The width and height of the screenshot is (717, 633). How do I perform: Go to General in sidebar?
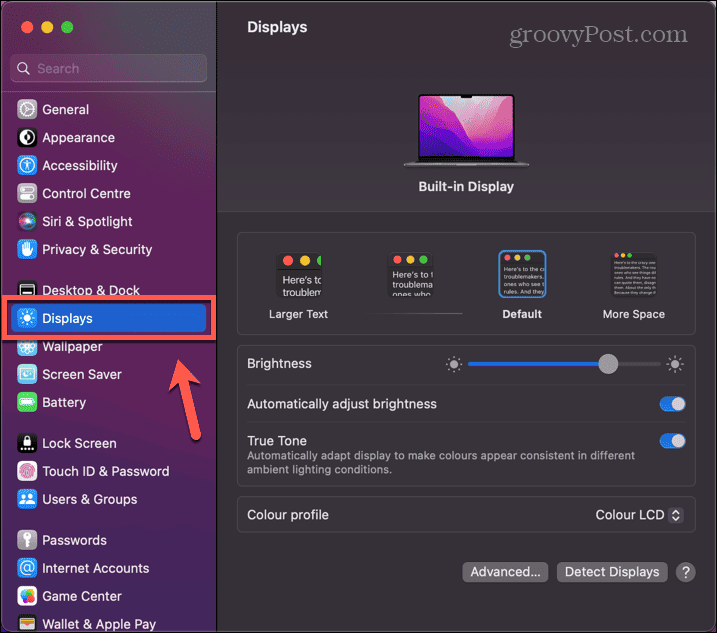click(65, 109)
